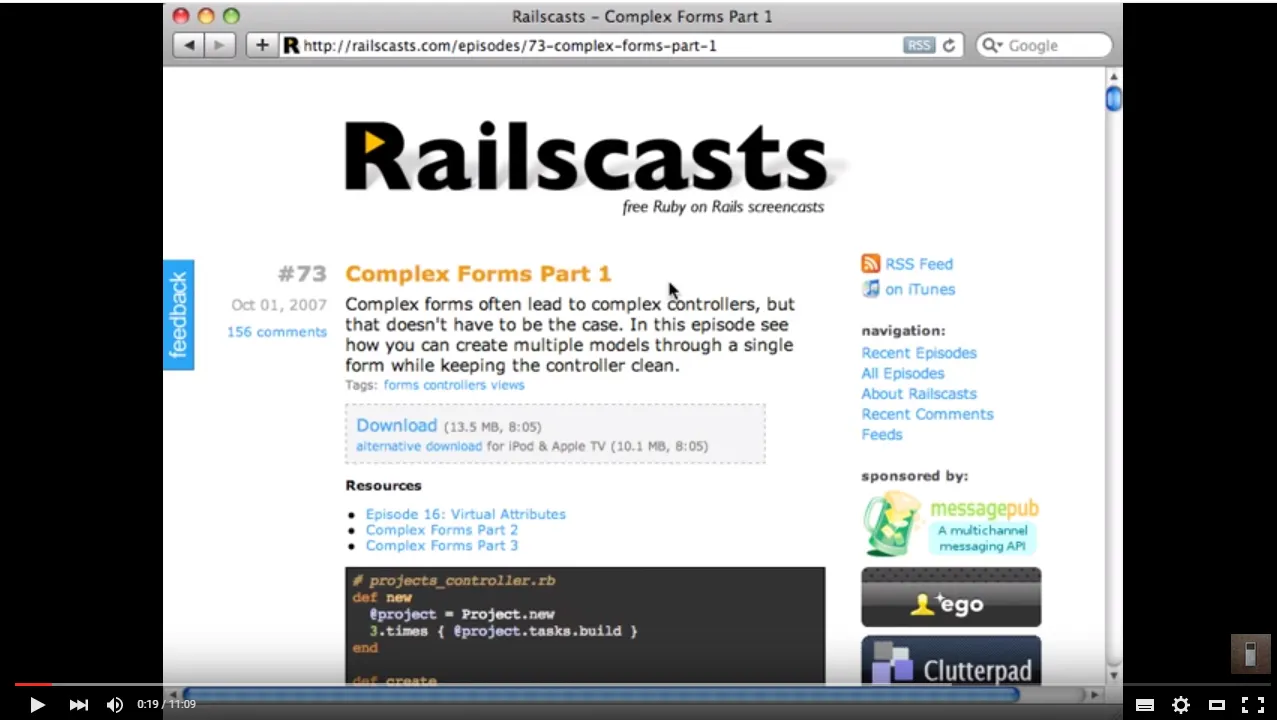Click the messagepub sponsor banner
Screen dimensions: 1277x720
pos(951,524)
